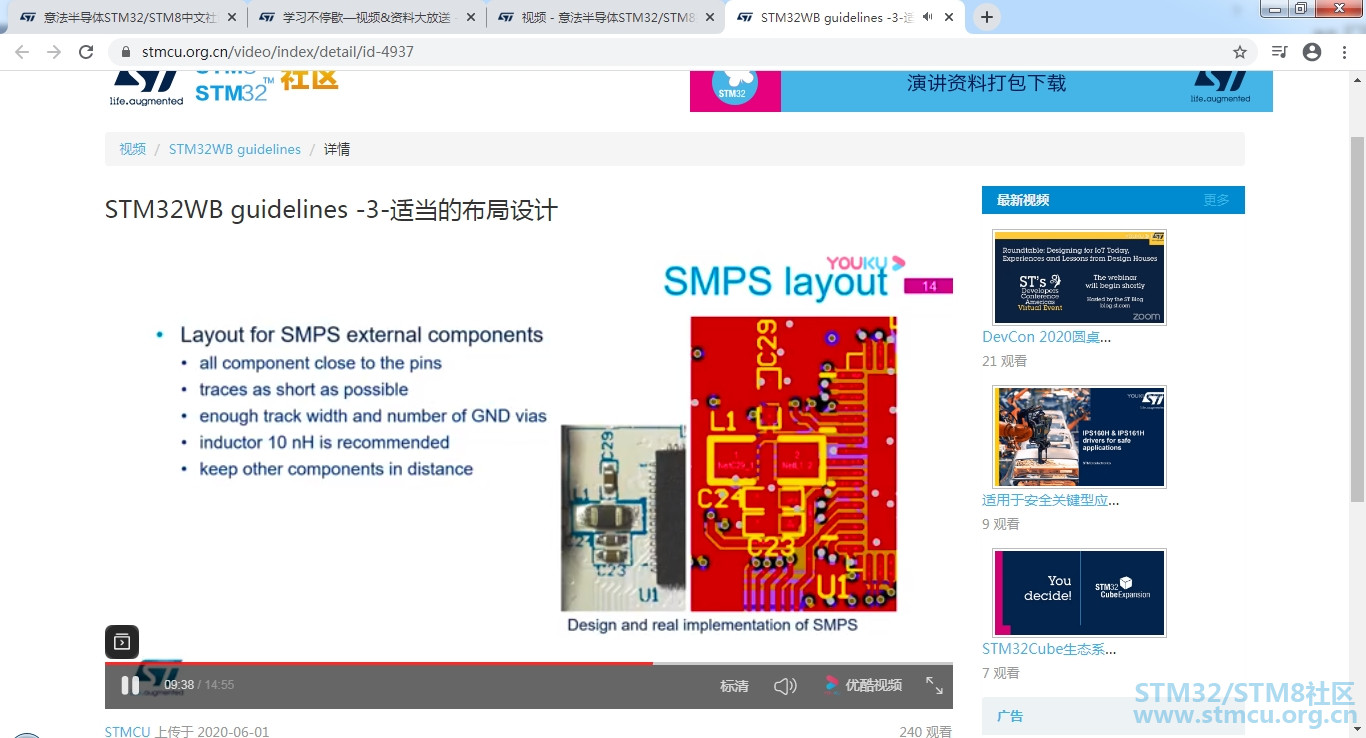Click the 优酷视频 logo in the player
Screen dimensions: 1366x738
[863, 685]
